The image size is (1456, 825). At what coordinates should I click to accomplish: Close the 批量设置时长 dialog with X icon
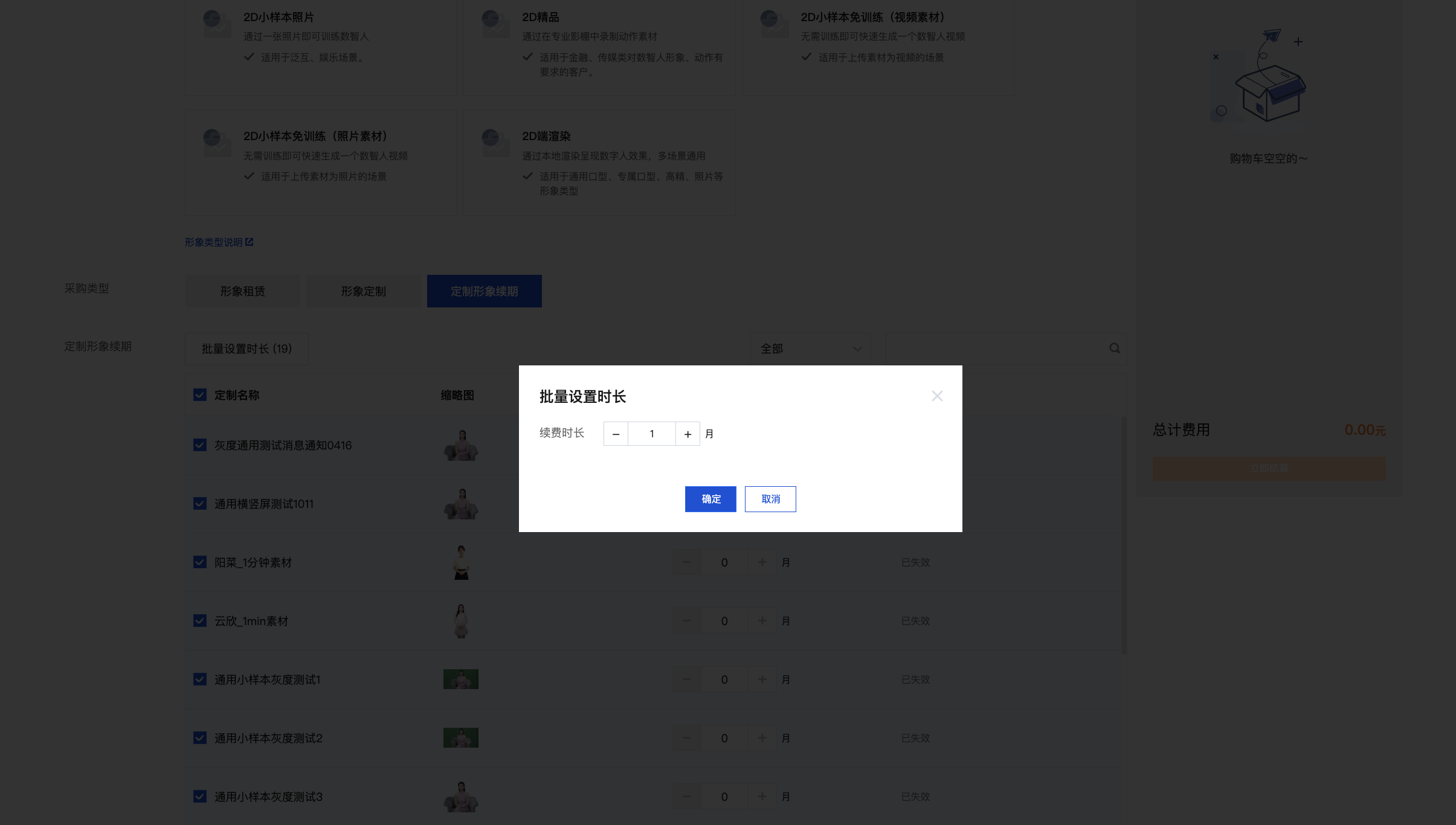pyautogui.click(x=937, y=396)
